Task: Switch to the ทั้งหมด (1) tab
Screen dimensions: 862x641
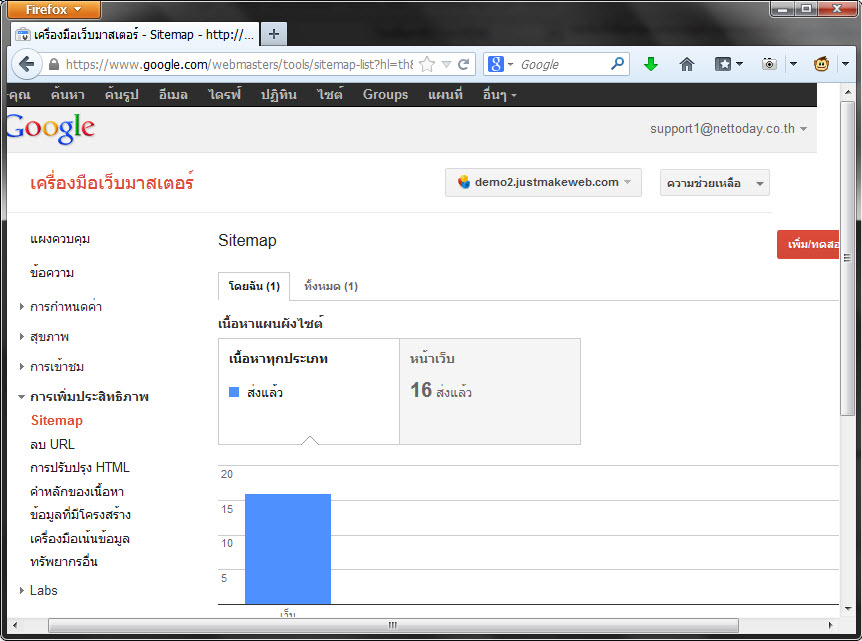Action: 331,286
